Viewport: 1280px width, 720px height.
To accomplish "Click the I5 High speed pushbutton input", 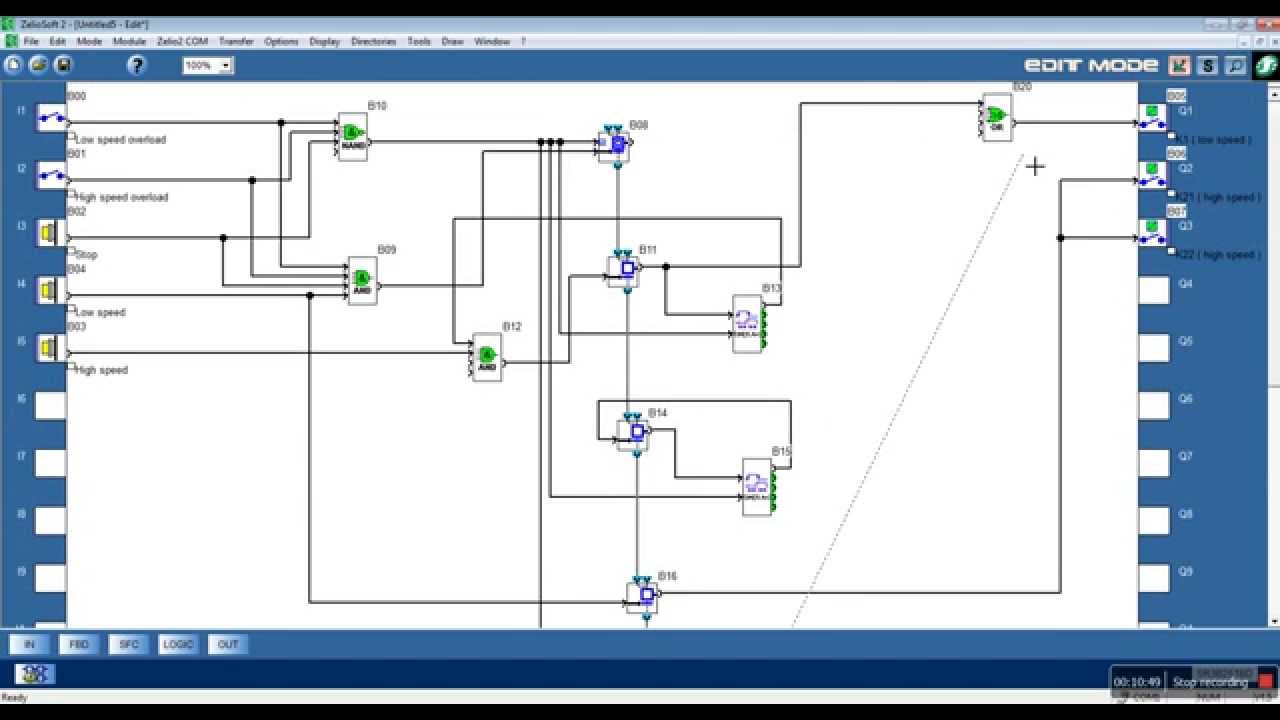I will coord(51,348).
